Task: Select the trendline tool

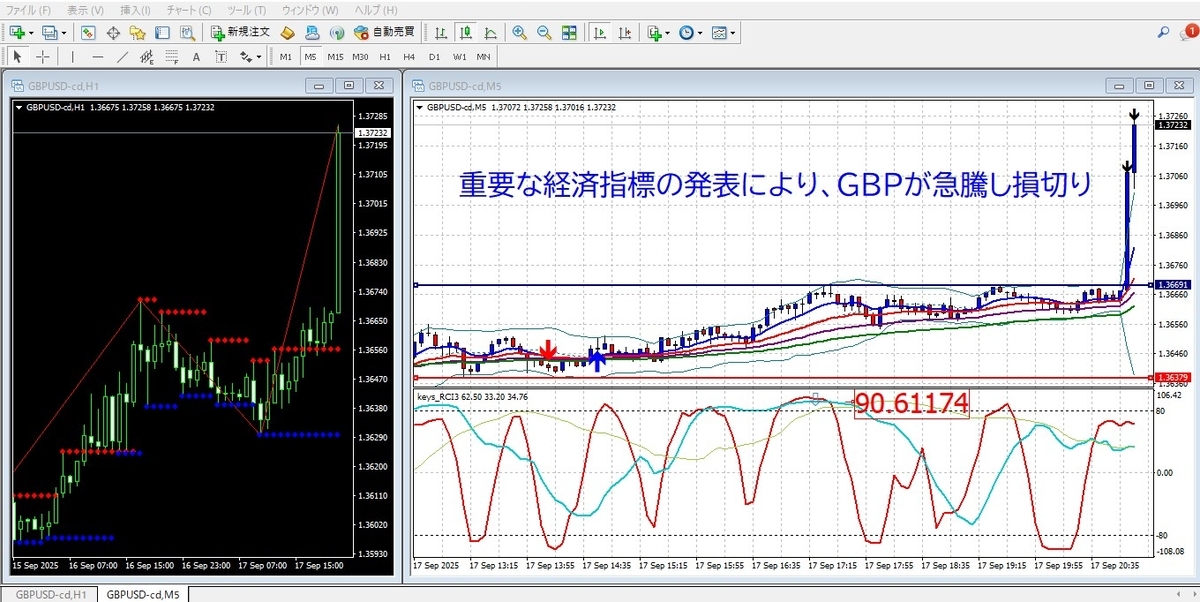Action: (x=123, y=57)
